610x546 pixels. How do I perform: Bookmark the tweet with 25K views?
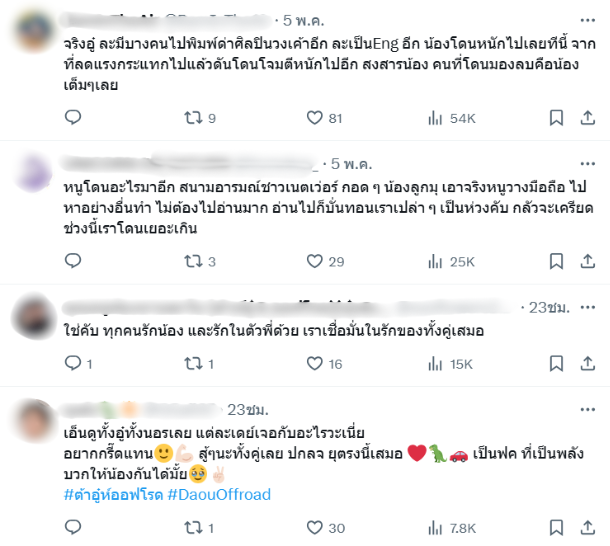556,261
